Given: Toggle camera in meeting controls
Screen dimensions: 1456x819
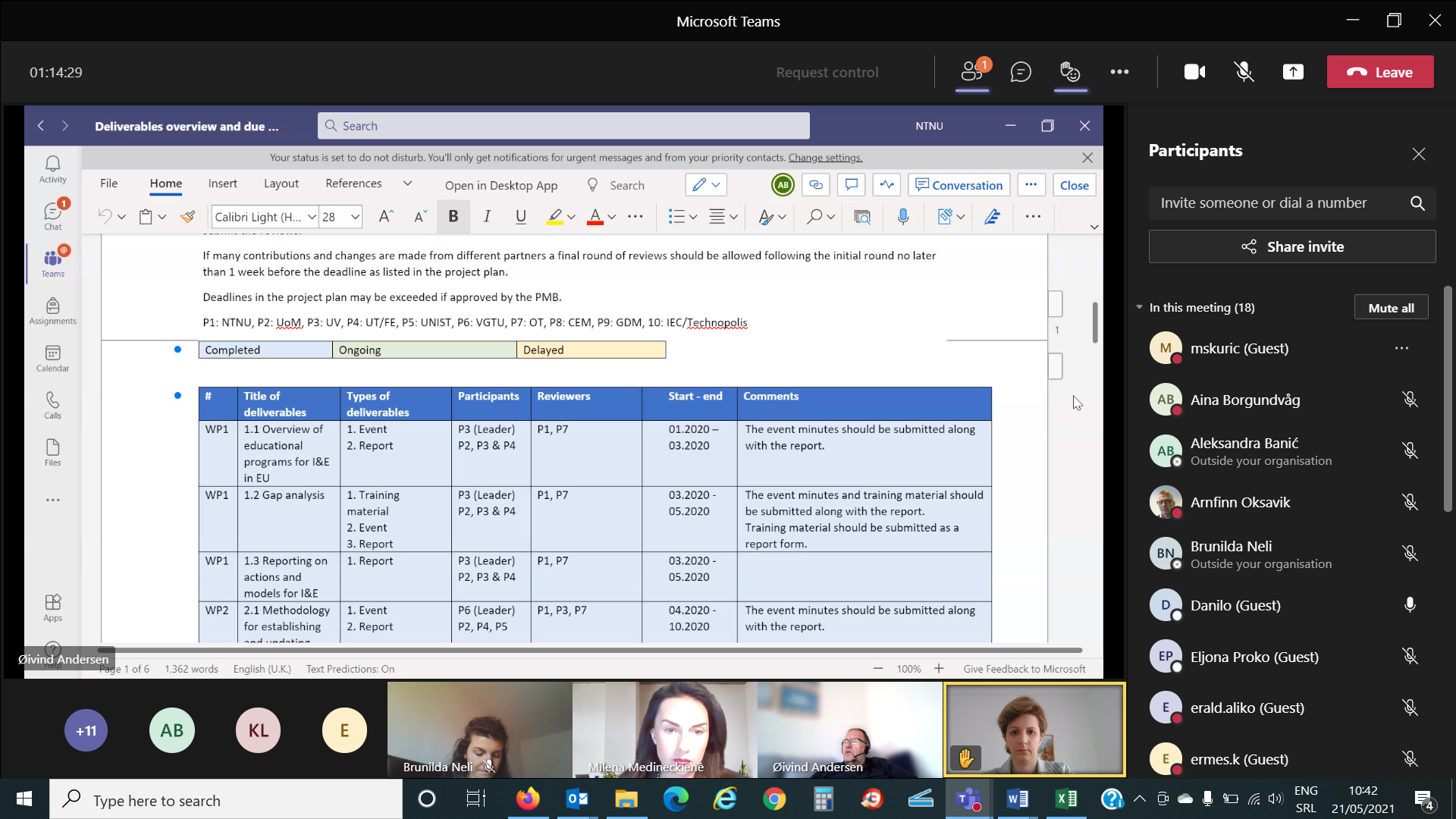Looking at the screenshot, I should [x=1194, y=72].
